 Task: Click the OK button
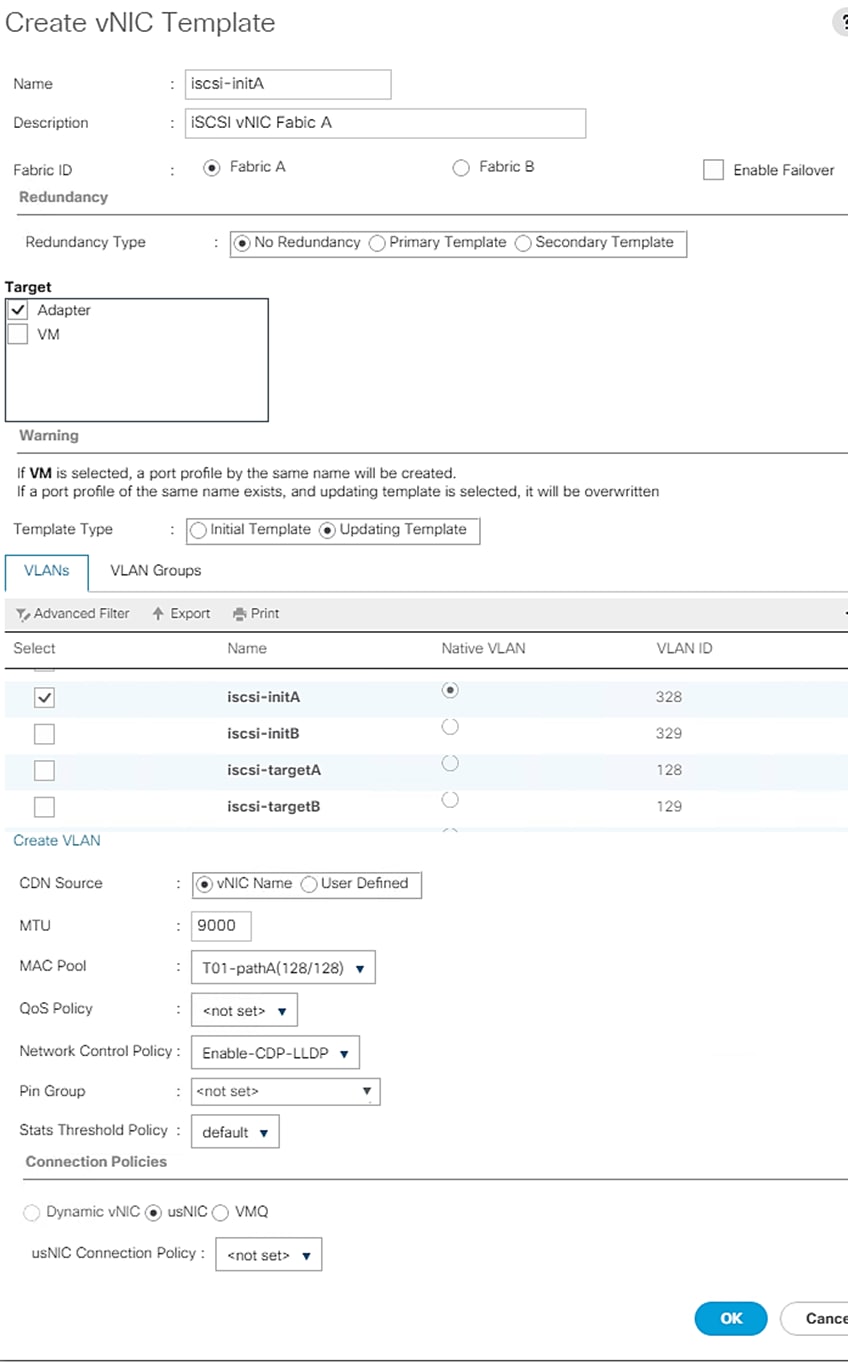[731, 1318]
